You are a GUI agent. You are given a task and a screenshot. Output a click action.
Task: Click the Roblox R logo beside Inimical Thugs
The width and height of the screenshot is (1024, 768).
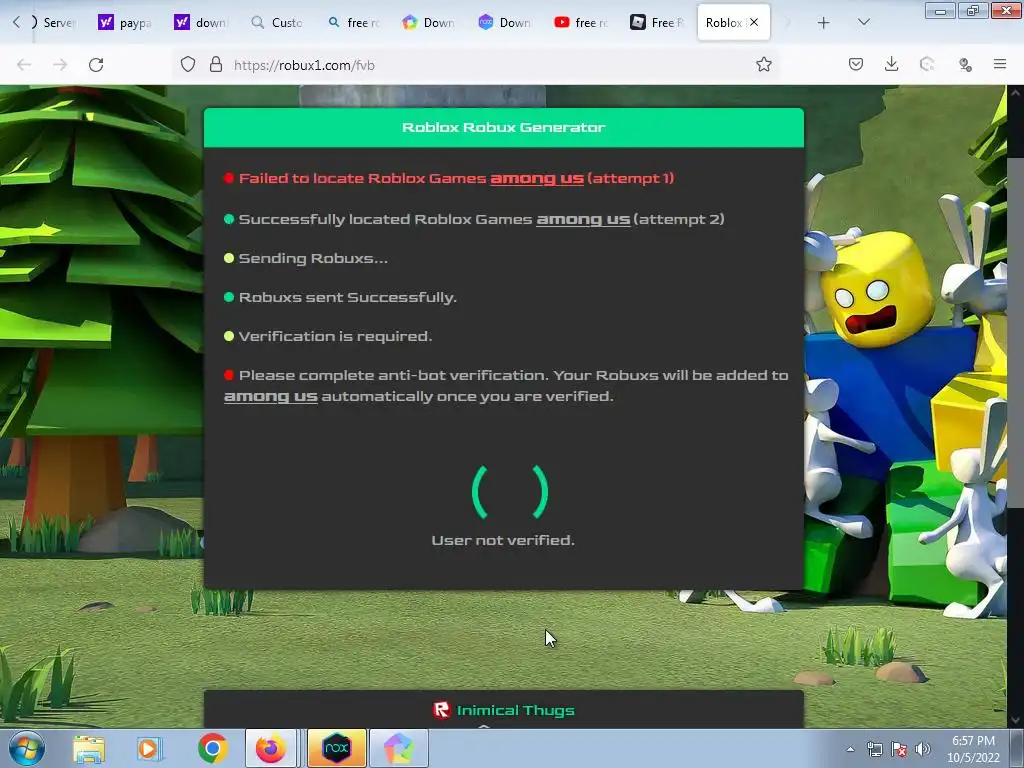click(441, 710)
